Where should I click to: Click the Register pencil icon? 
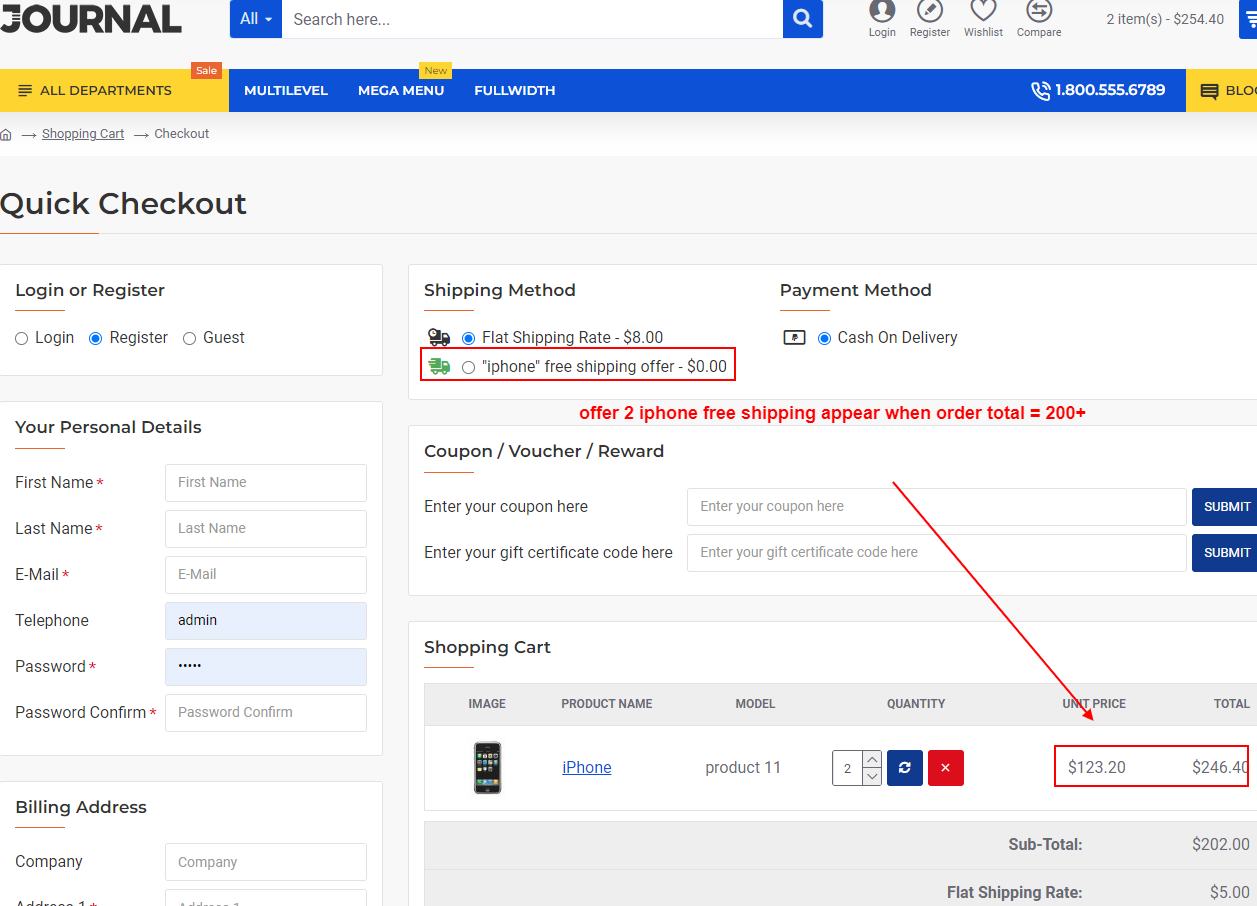pos(930,10)
